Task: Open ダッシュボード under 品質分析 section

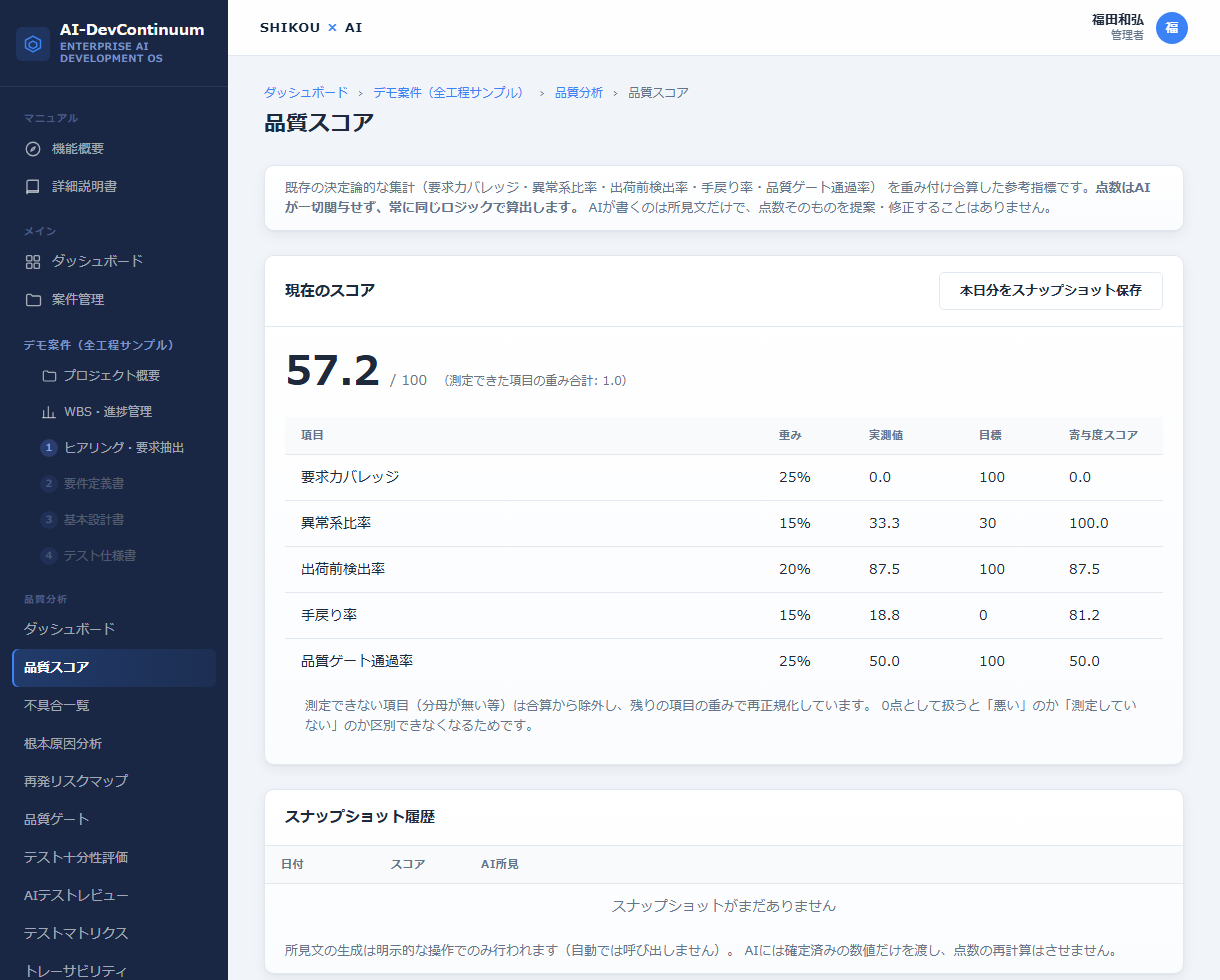Action: (114, 629)
